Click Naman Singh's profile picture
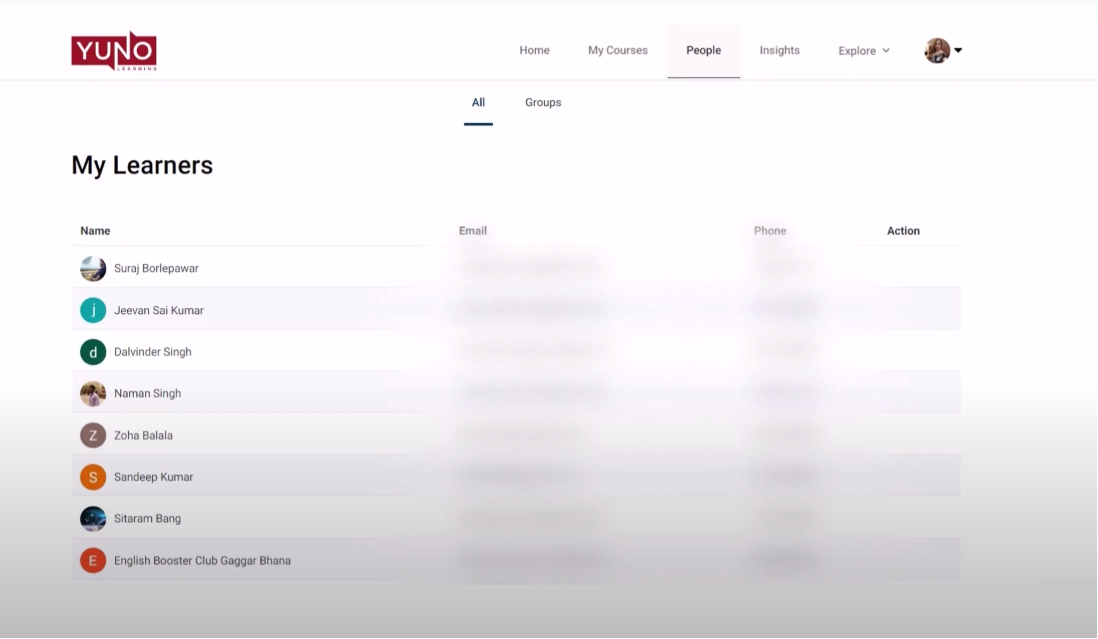The width and height of the screenshot is (1098, 639). 93,394
